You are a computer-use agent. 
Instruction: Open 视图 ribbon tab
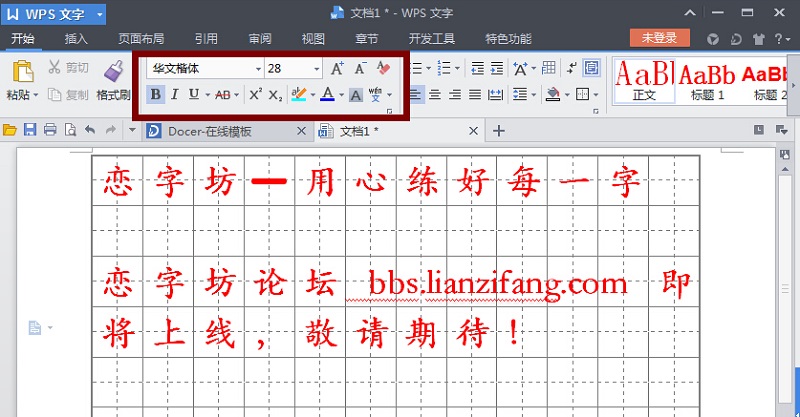(313, 39)
